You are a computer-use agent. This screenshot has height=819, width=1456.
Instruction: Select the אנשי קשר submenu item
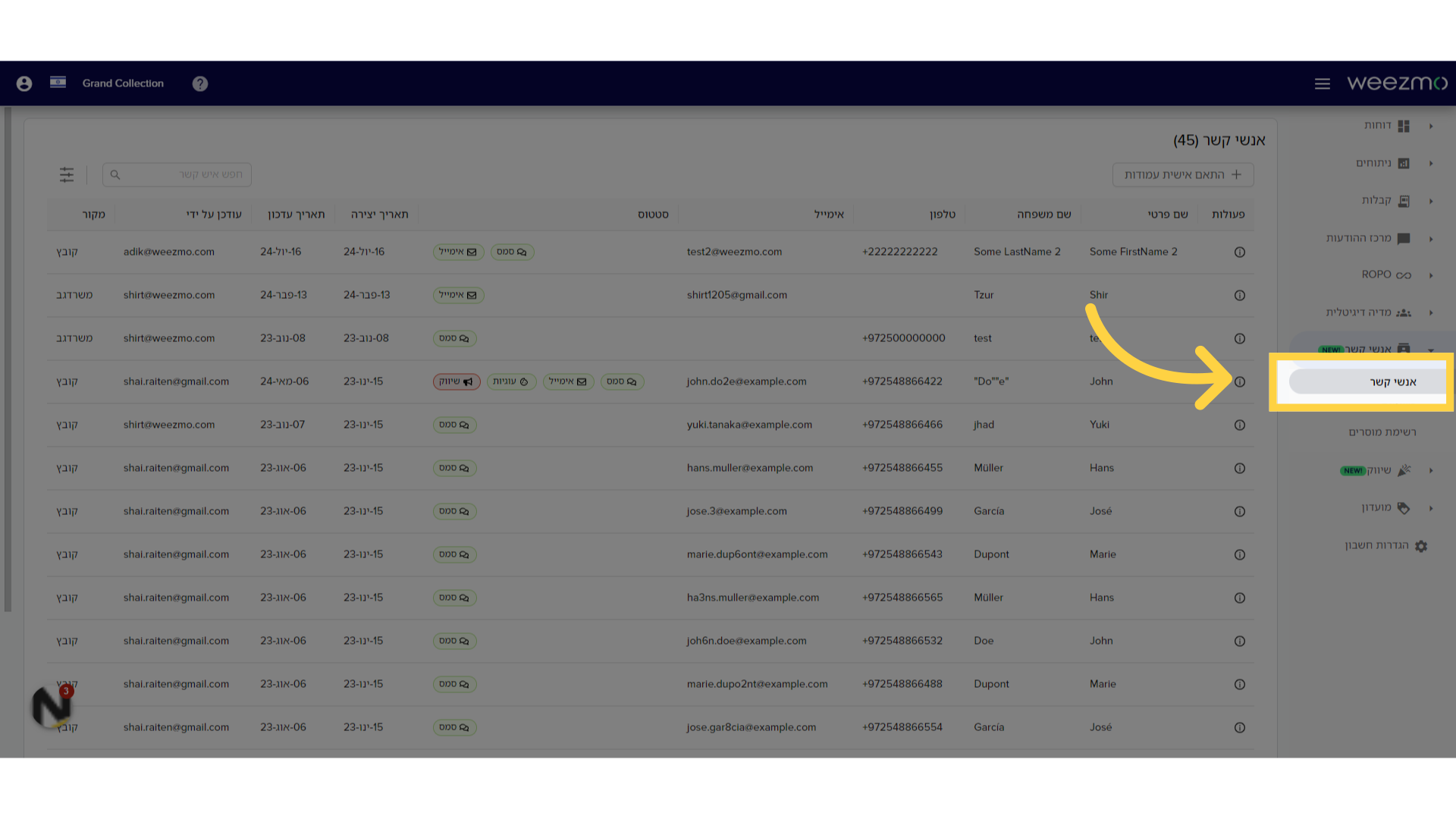pos(1369,381)
